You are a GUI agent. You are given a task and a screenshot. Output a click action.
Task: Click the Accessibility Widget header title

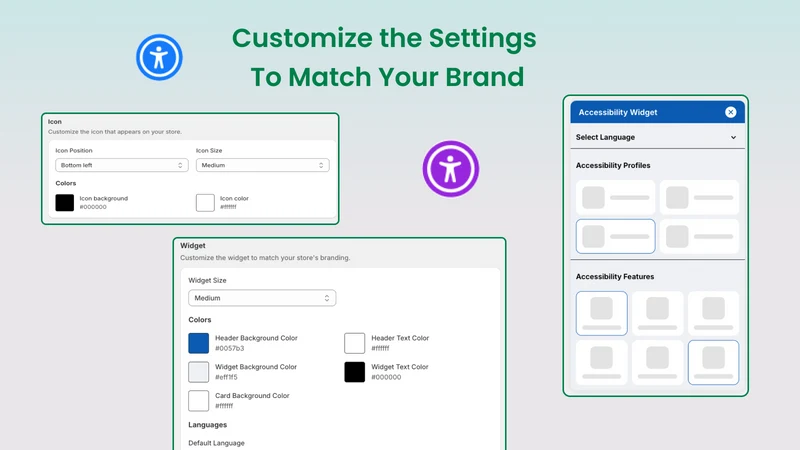tap(617, 112)
